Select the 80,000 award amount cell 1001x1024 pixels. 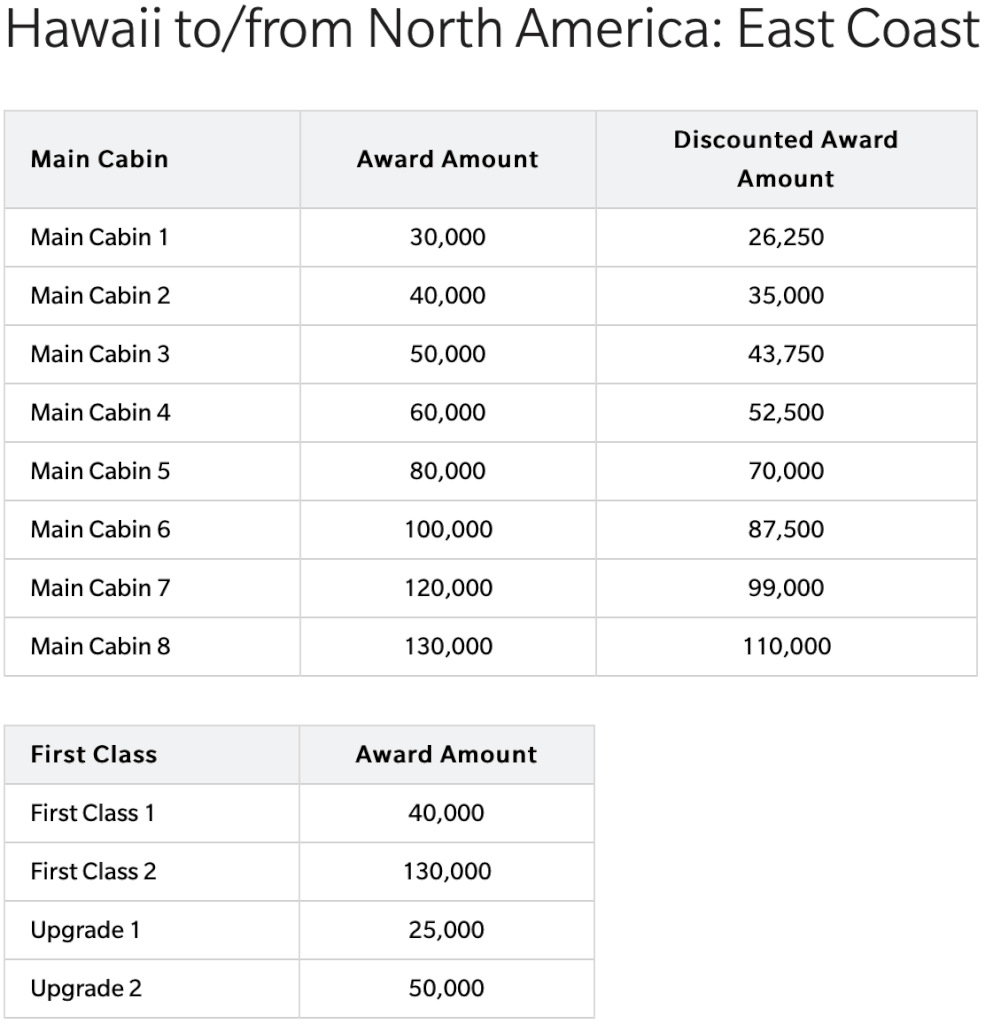[447, 471]
